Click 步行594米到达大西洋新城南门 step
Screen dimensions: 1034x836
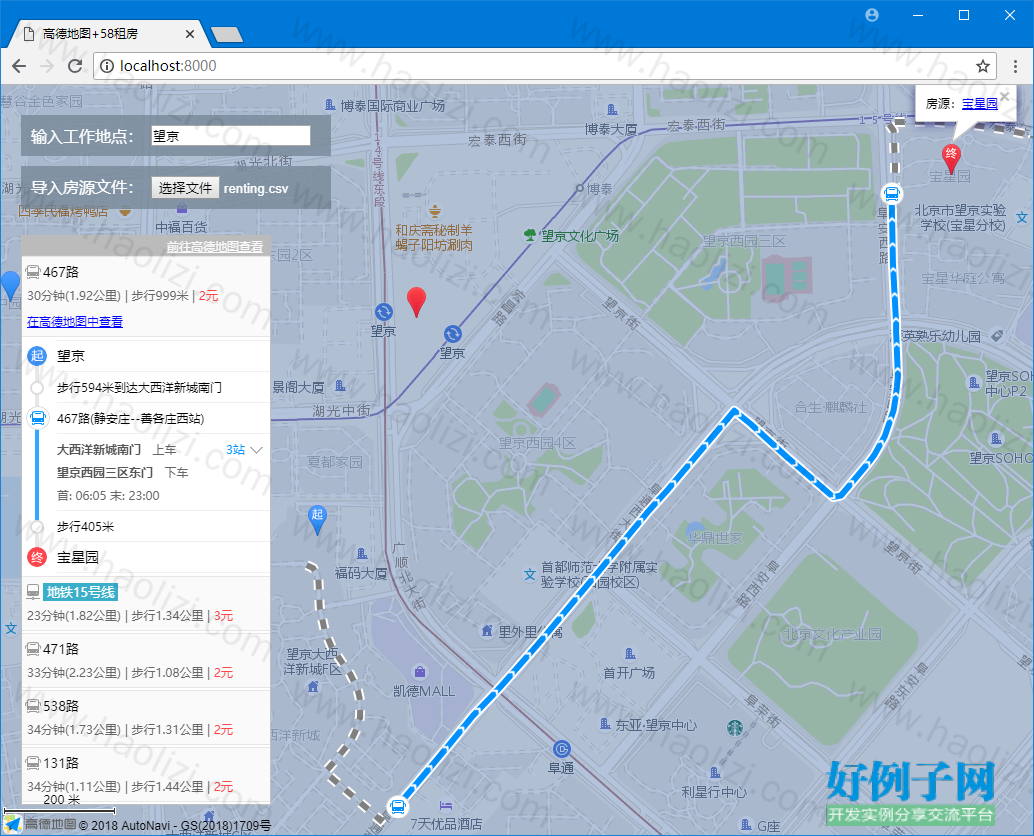[x=146, y=388]
